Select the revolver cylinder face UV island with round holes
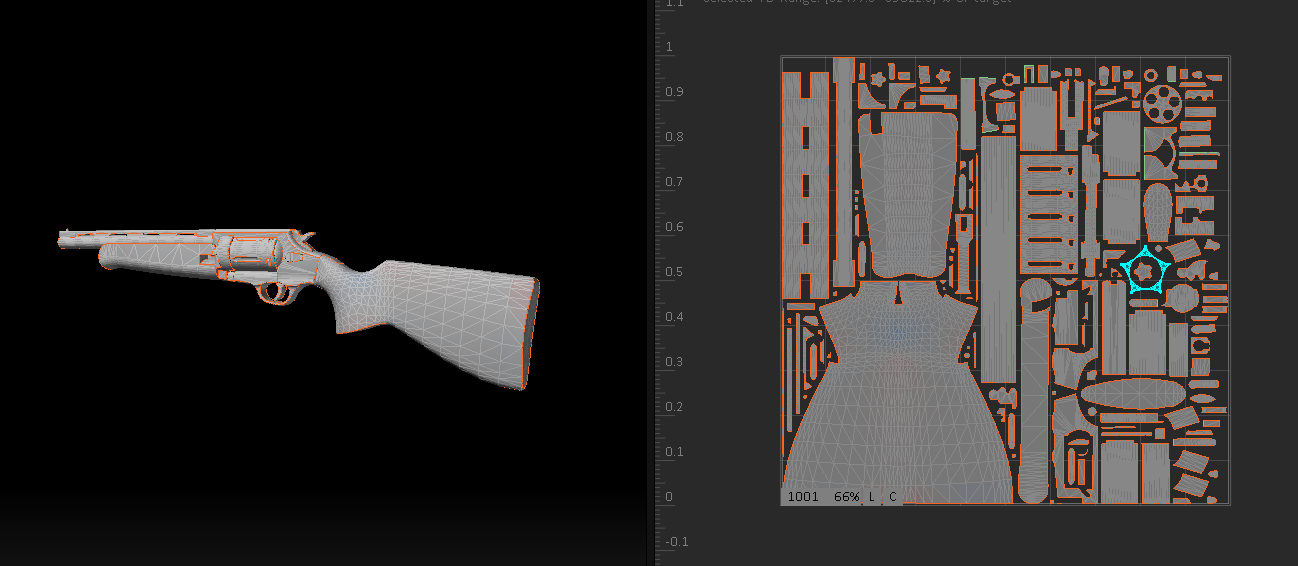 [x=1163, y=103]
